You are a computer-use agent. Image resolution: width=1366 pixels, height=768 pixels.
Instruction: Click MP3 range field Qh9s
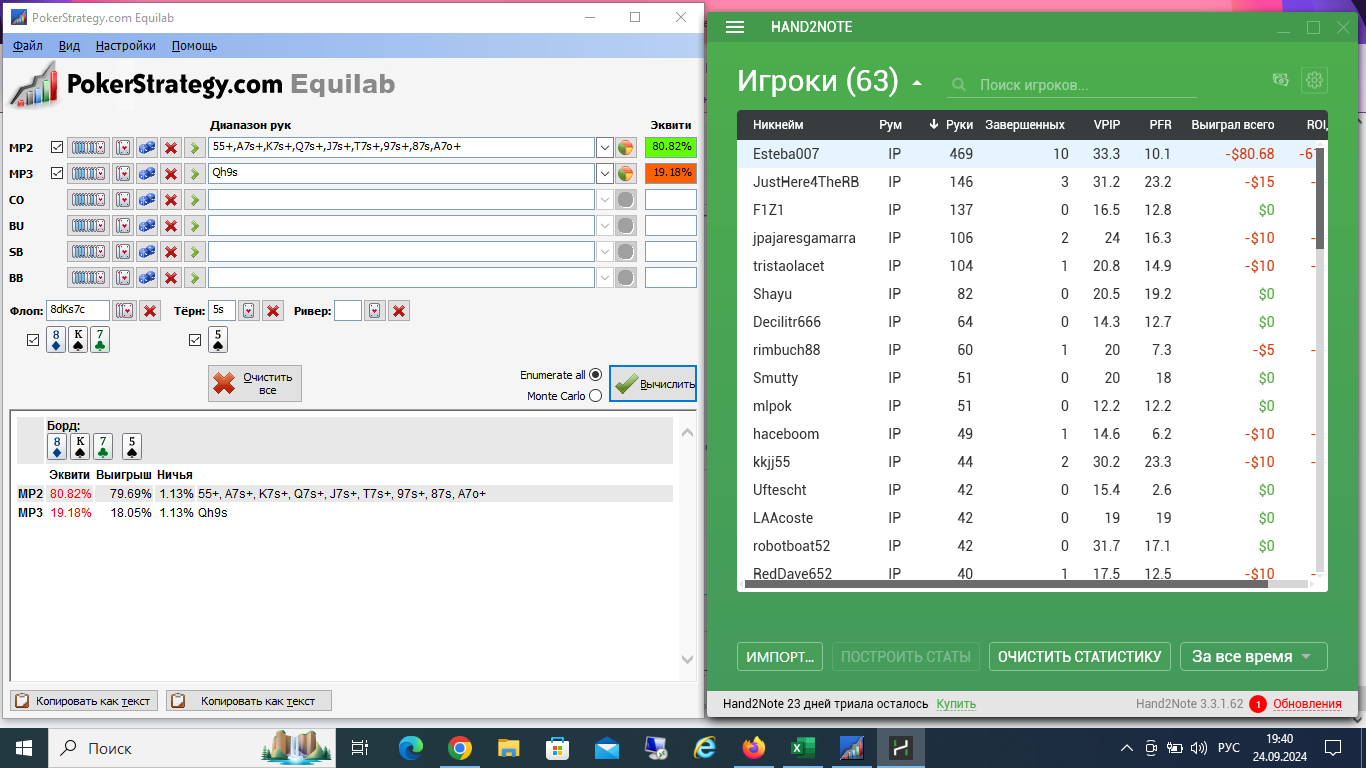pyautogui.click(x=401, y=173)
